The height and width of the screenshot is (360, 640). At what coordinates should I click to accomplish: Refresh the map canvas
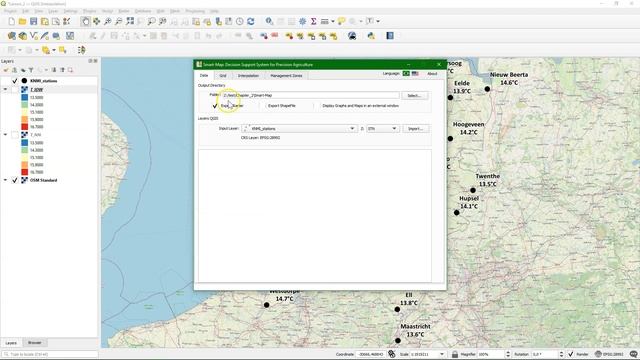[251, 21]
